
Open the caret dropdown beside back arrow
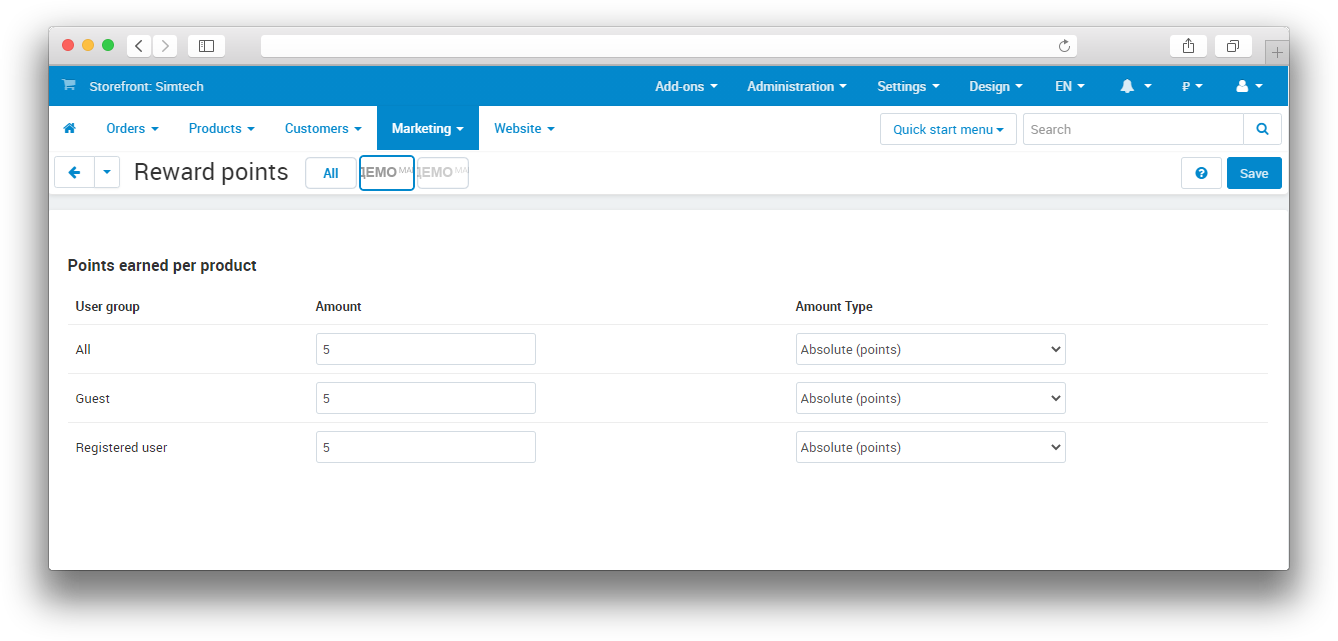pyautogui.click(x=107, y=173)
